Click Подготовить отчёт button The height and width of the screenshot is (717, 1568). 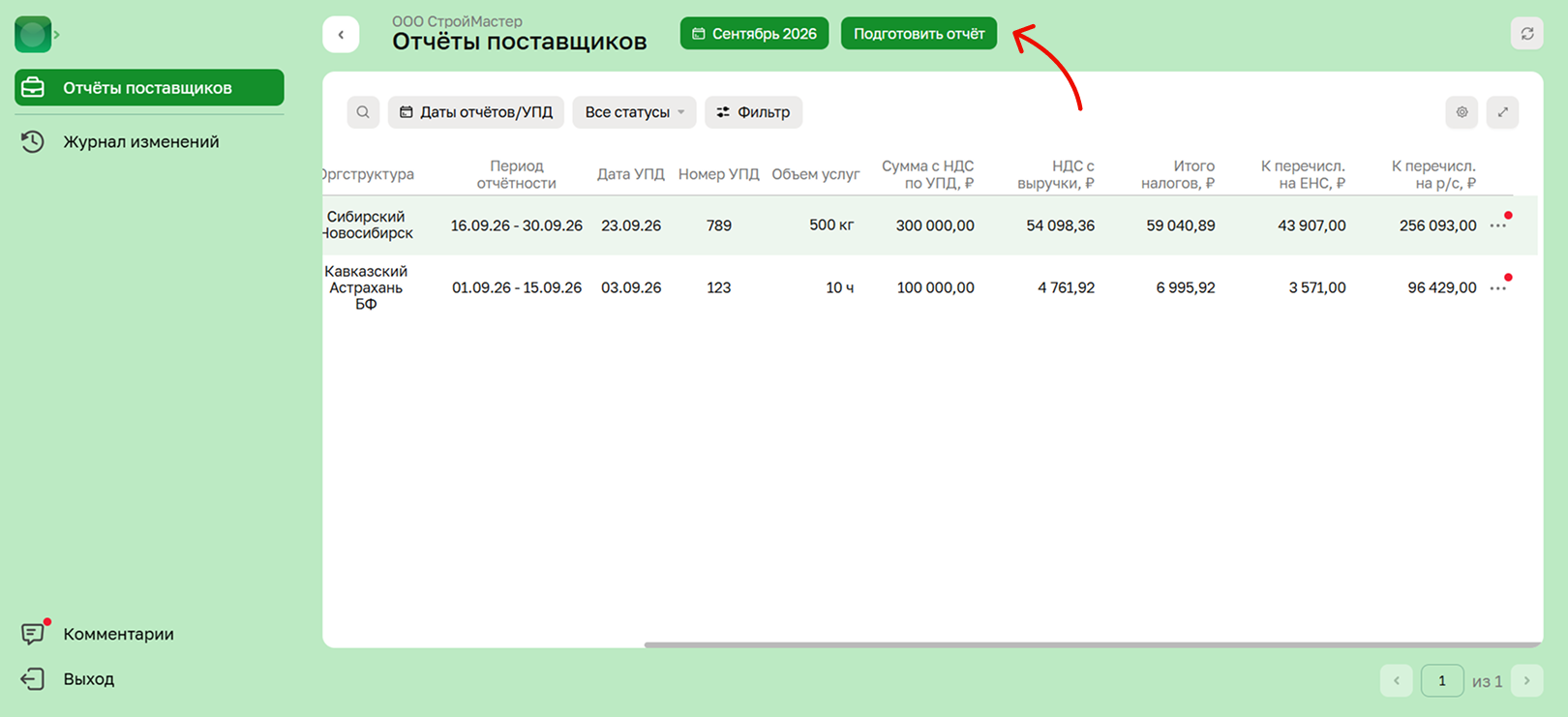pos(919,33)
